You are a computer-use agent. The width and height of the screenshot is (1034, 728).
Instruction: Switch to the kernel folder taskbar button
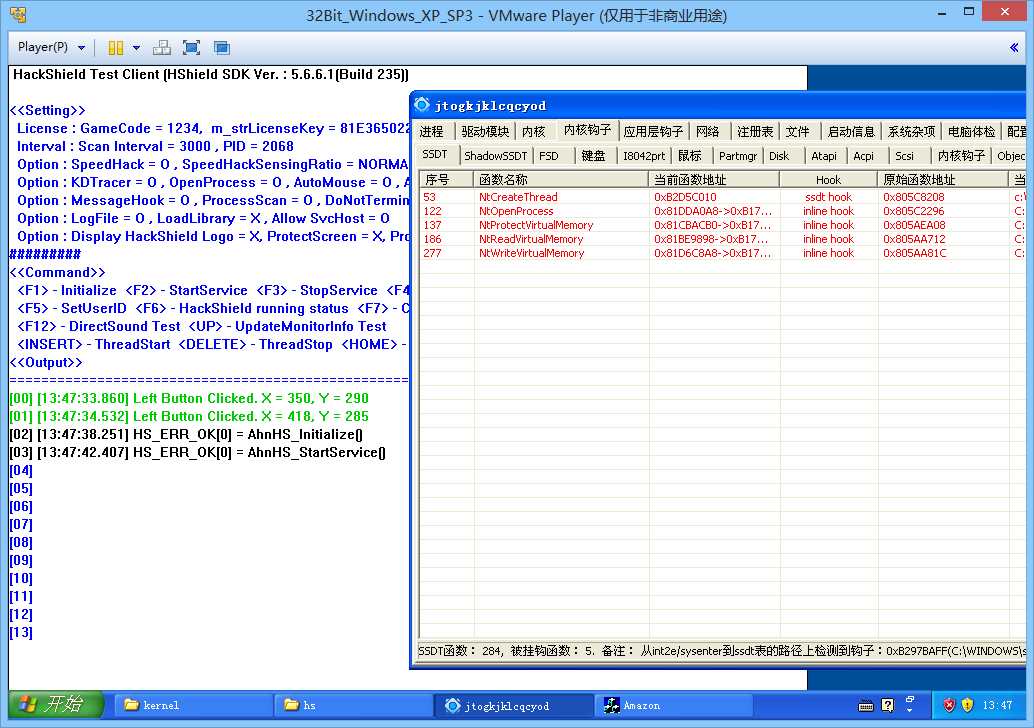pyautogui.click(x=194, y=705)
